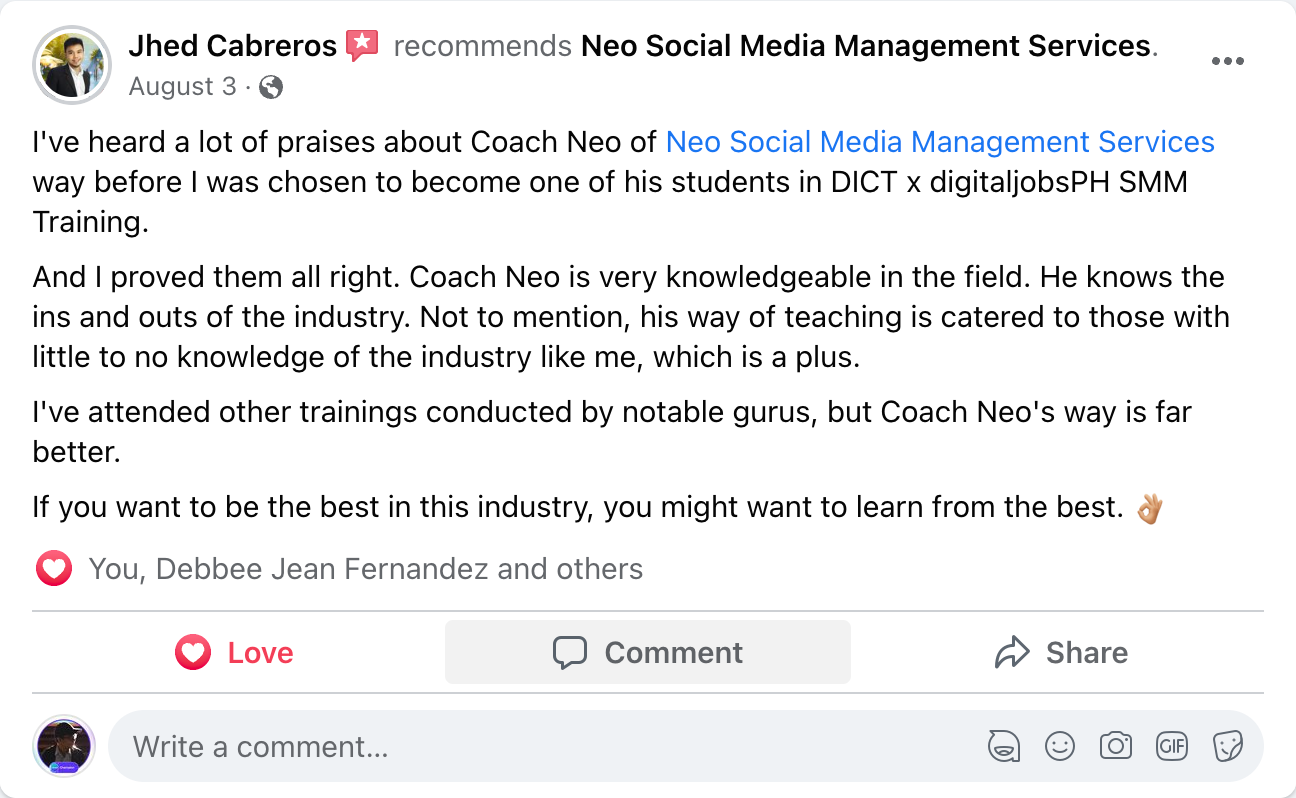Open the GIF picker

tap(1171, 746)
